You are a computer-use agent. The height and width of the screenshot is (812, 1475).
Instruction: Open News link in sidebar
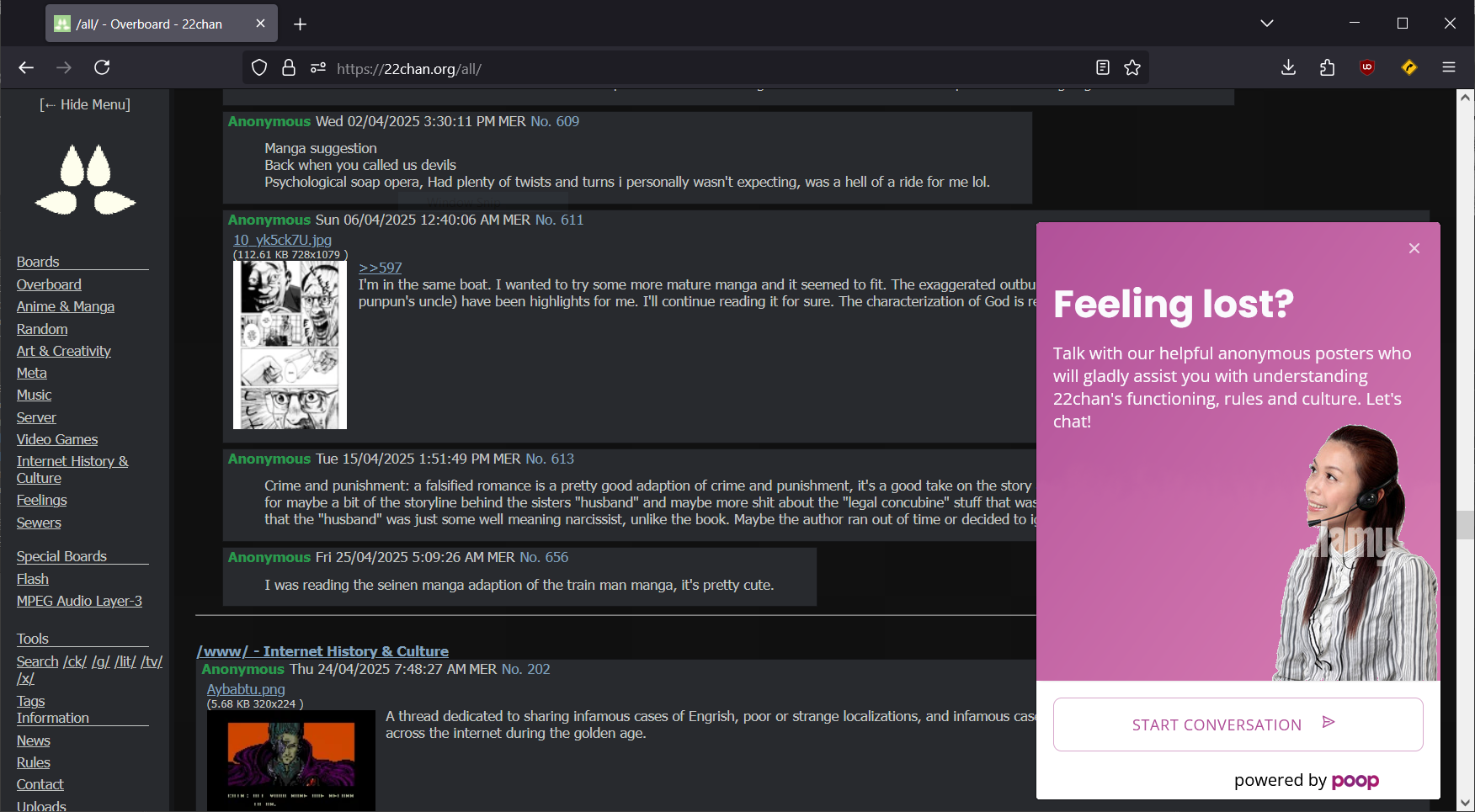pyautogui.click(x=34, y=740)
